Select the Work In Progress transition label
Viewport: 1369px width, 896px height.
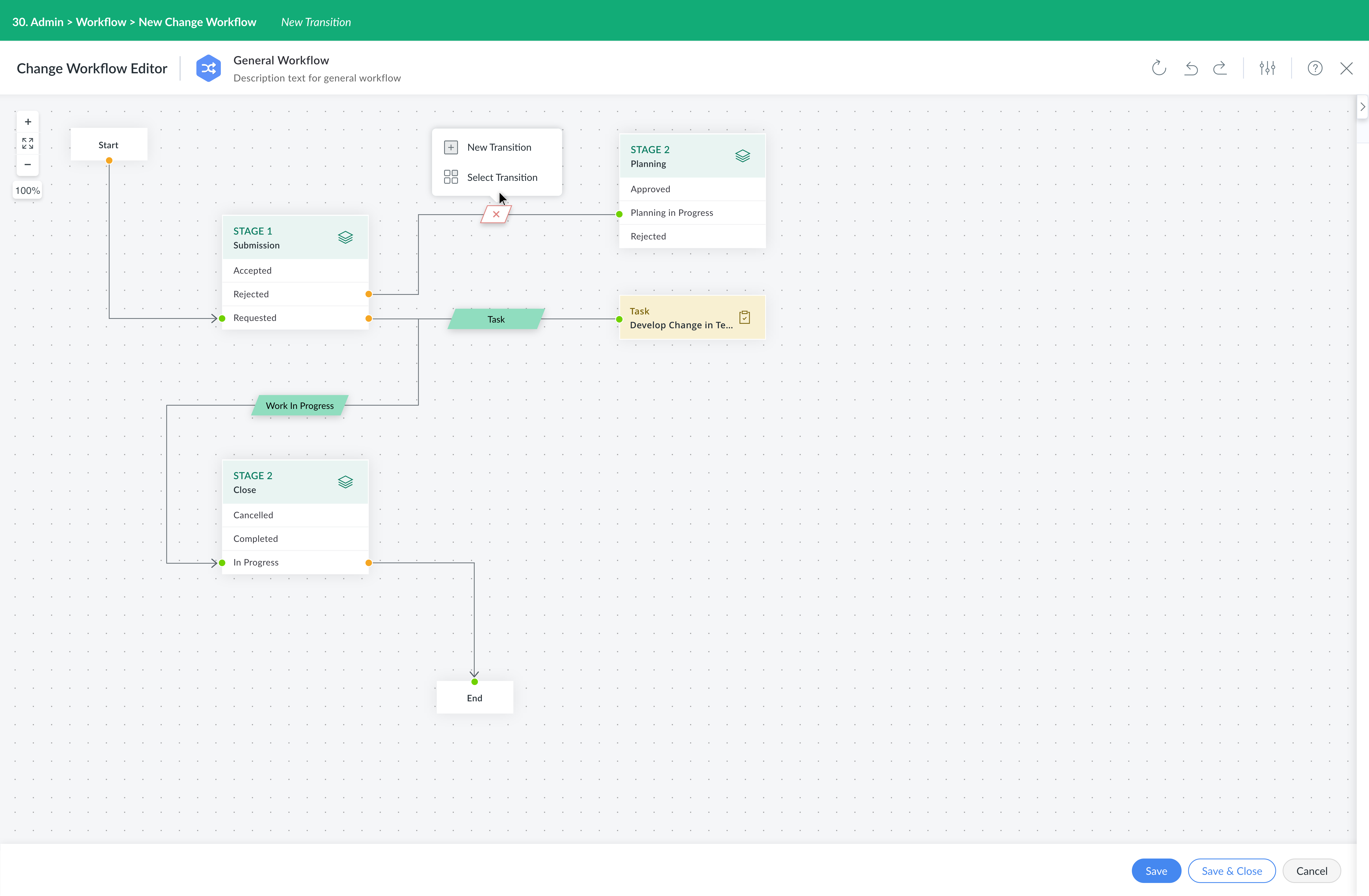click(x=300, y=405)
